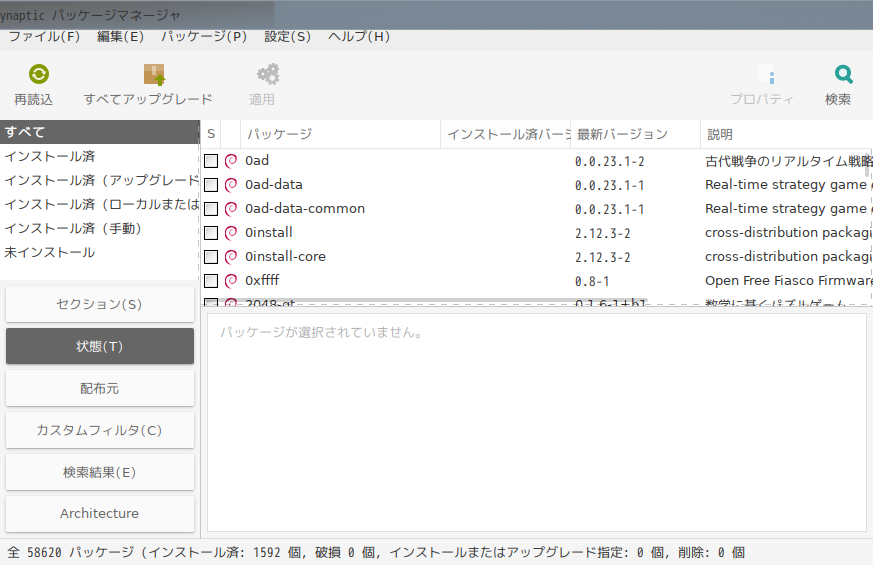Open the ファイル(F) menu
The image size is (873, 565).
coord(44,37)
